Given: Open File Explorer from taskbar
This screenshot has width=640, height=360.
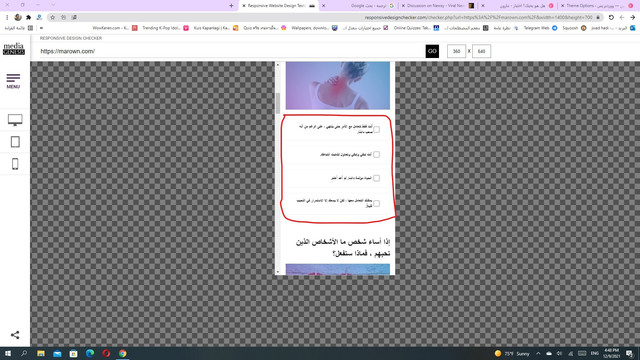Looking at the screenshot, I should 41,353.
